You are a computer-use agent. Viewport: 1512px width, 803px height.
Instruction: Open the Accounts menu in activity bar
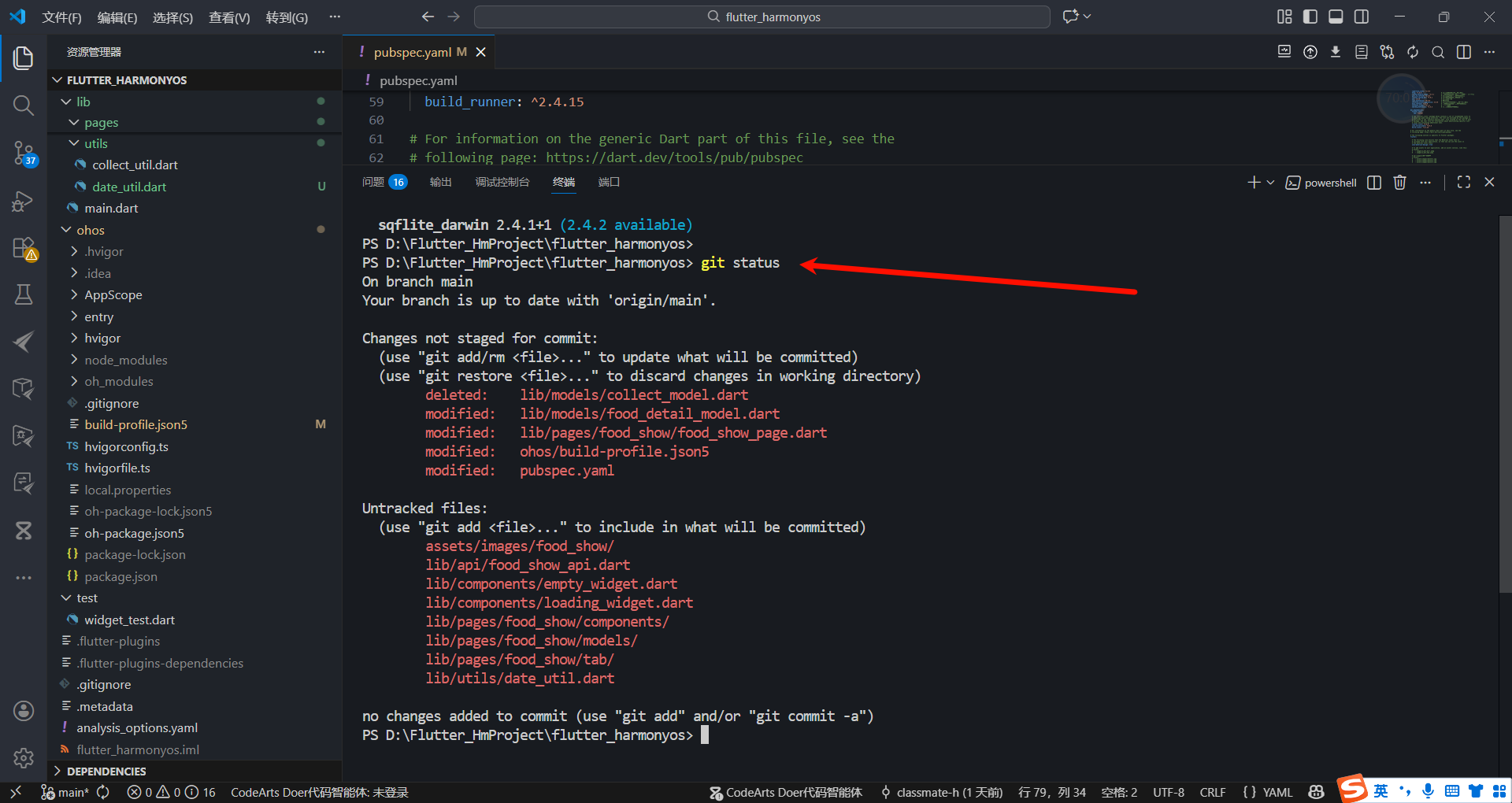24,711
